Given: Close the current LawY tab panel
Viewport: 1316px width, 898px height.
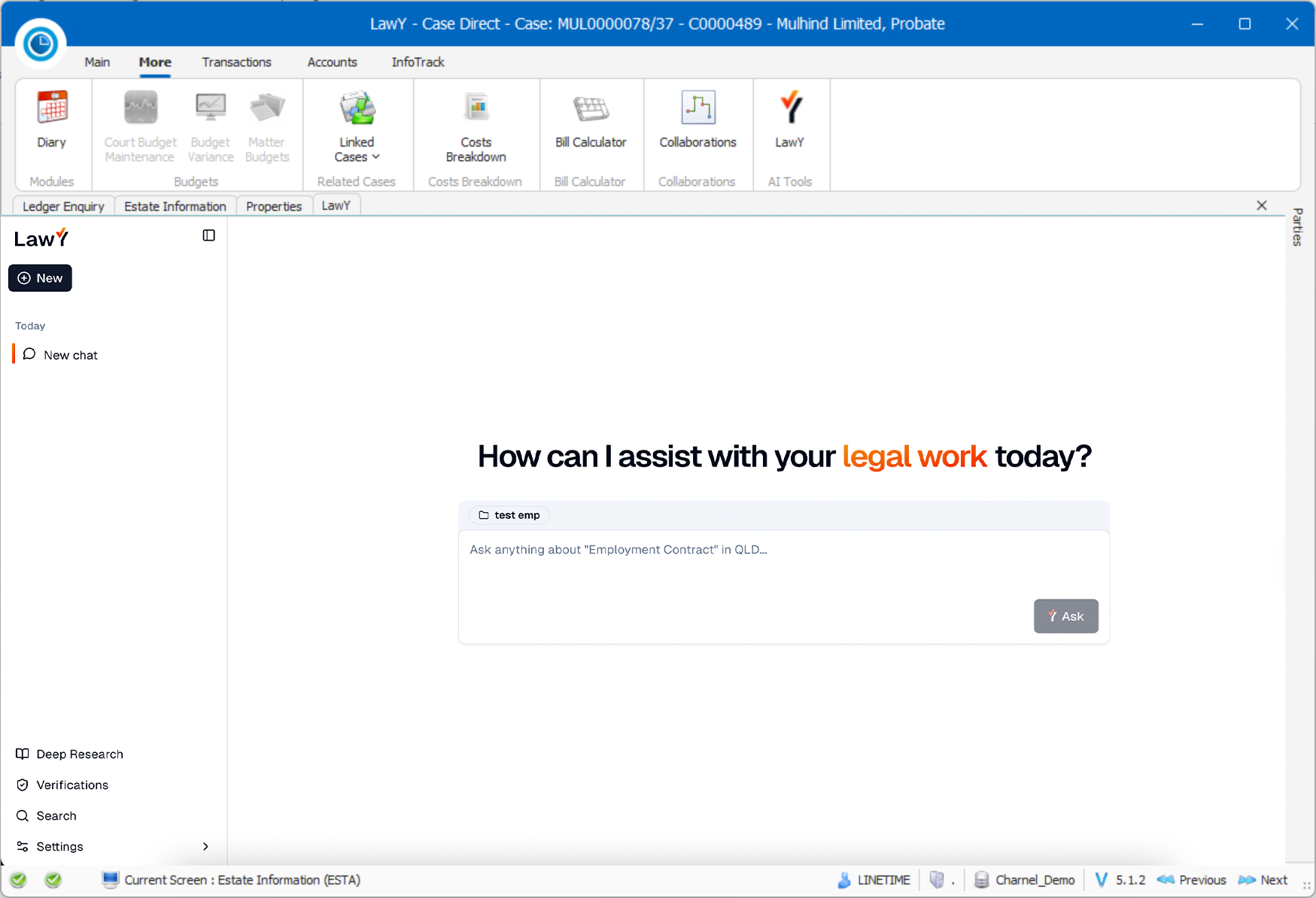Looking at the screenshot, I should pyautogui.click(x=1262, y=205).
